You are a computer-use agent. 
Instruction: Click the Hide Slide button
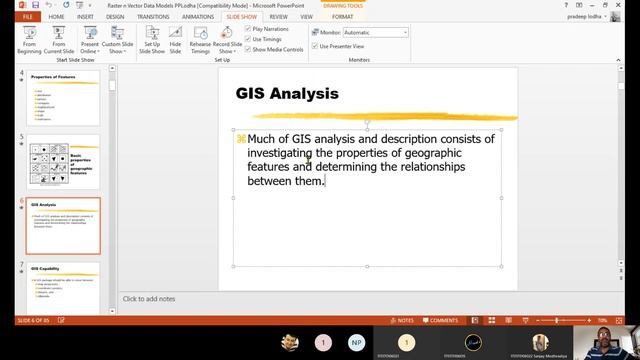[175, 40]
